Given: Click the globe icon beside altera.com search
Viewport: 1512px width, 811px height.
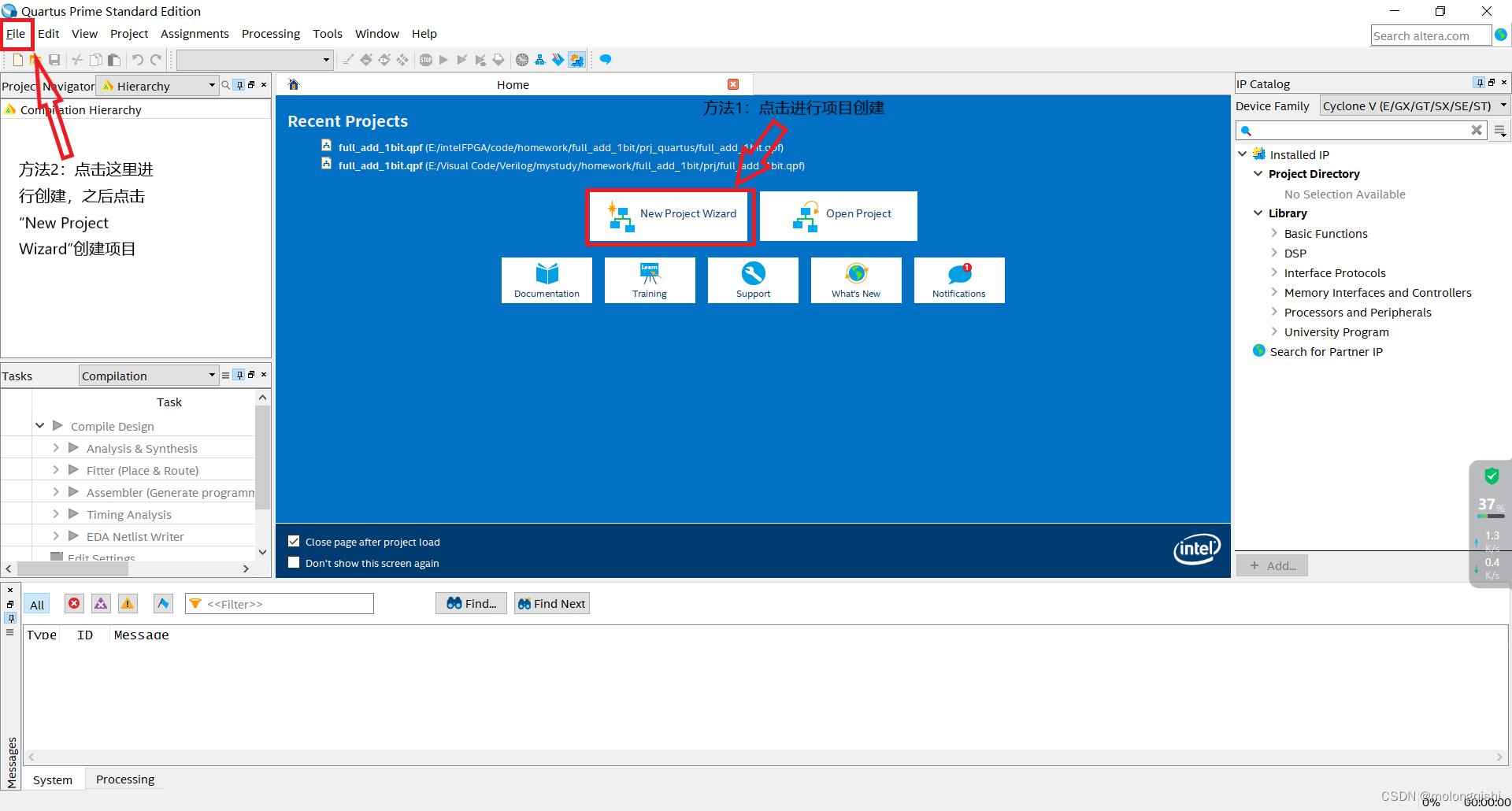Looking at the screenshot, I should (x=1501, y=35).
